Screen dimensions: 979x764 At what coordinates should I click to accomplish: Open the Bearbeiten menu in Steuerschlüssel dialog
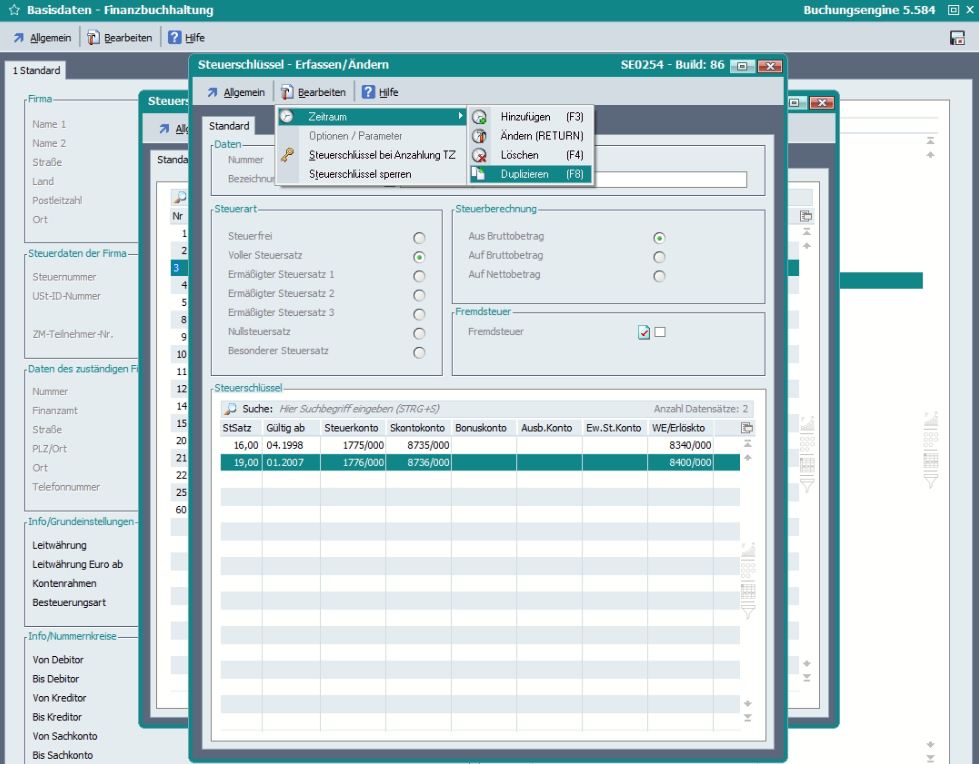[x=315, y=92]
